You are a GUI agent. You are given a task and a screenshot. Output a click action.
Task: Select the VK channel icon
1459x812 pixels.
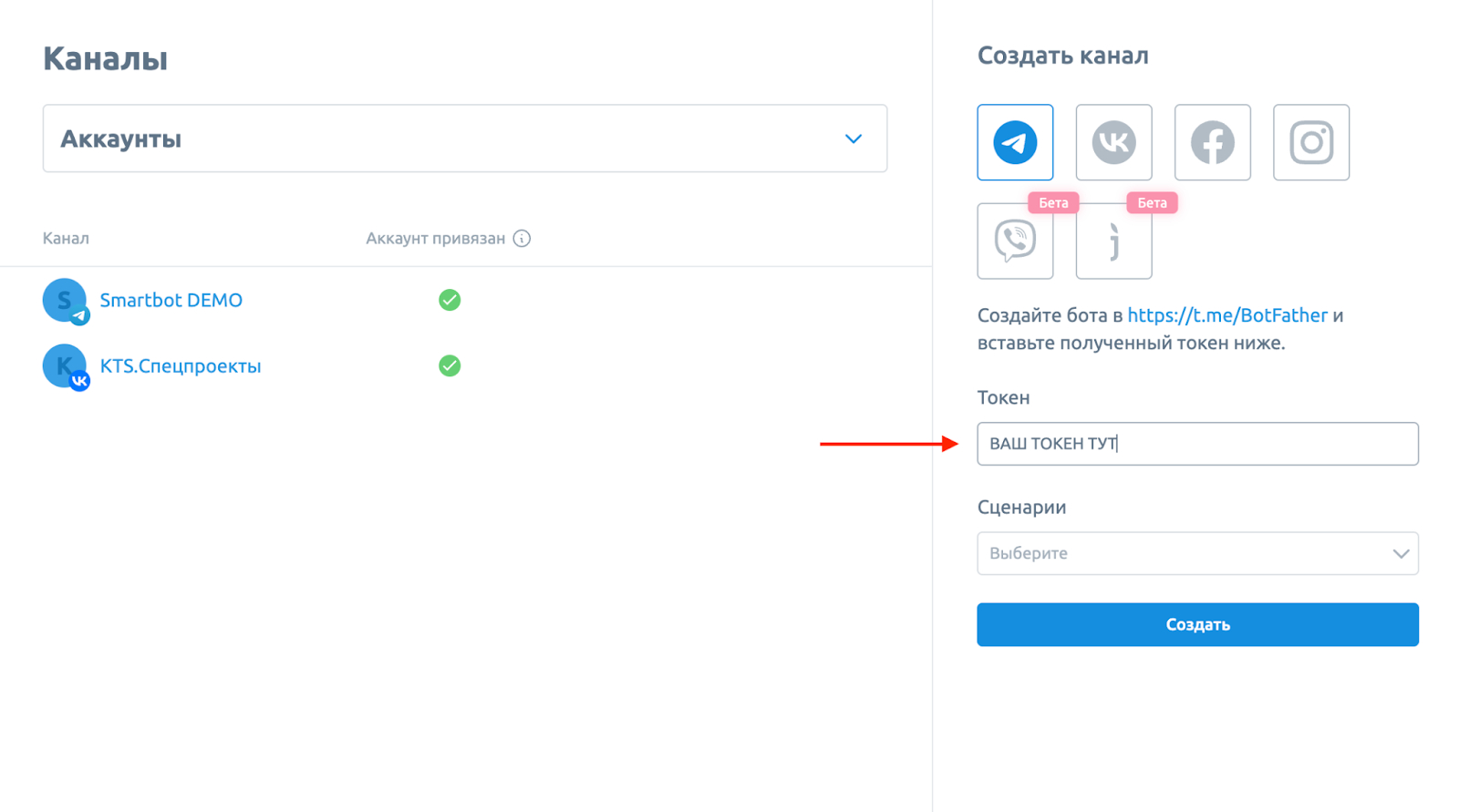point(1113,142)
